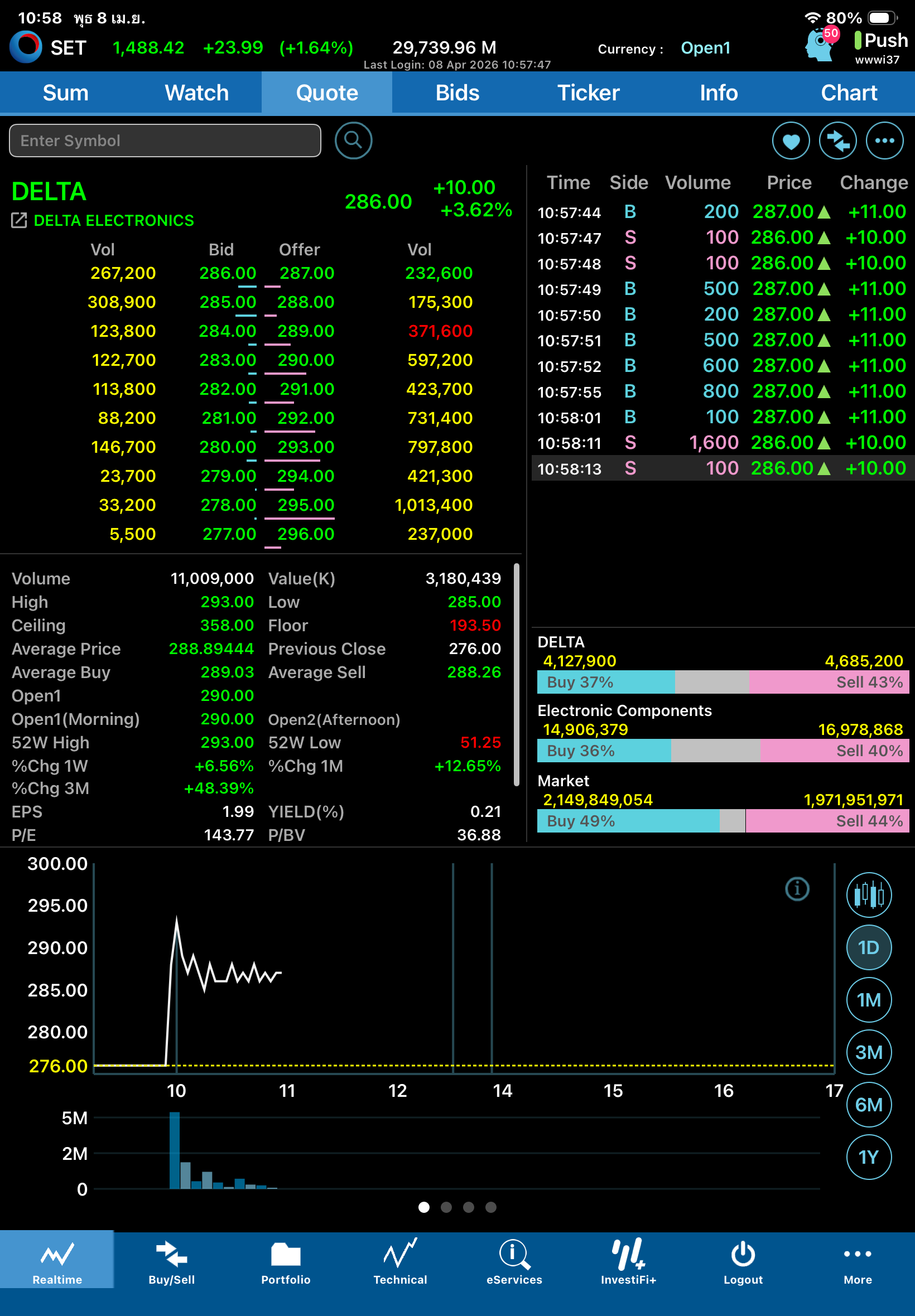Go to the third chart page dot
The width and height of the screenshot is (915, 1316).
469,1207
